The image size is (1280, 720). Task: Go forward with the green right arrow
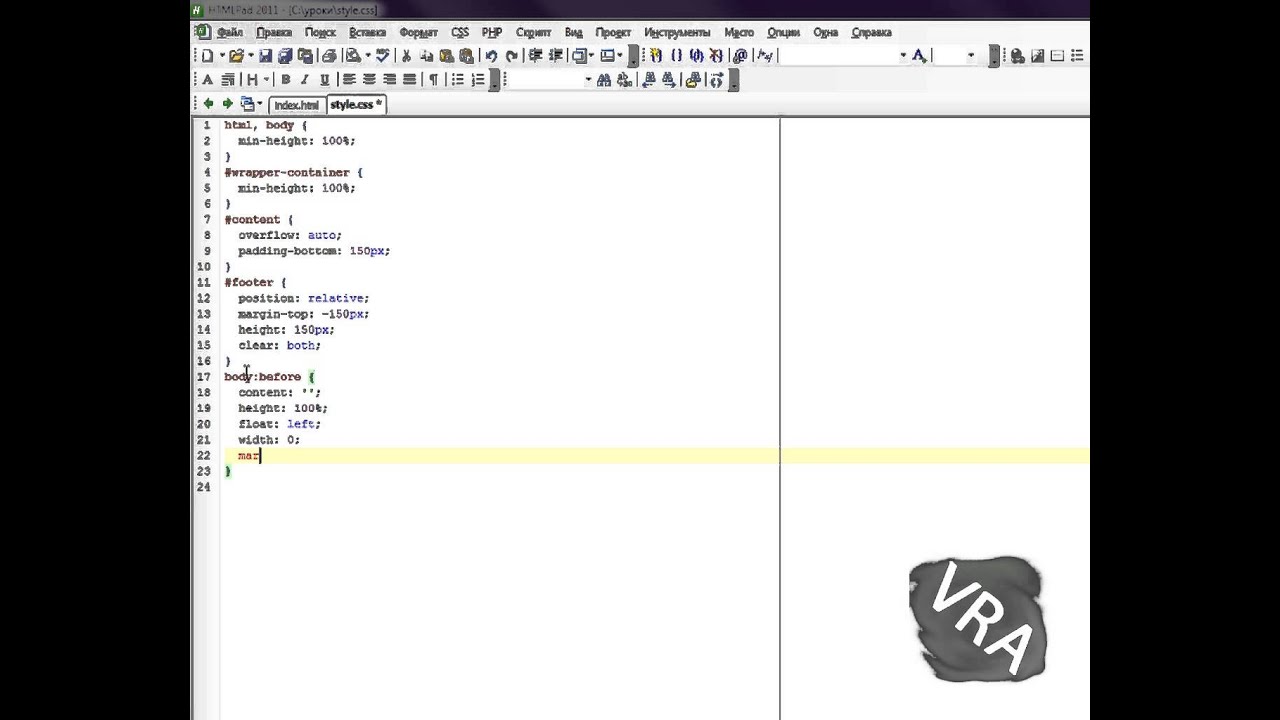coord(228,104)
